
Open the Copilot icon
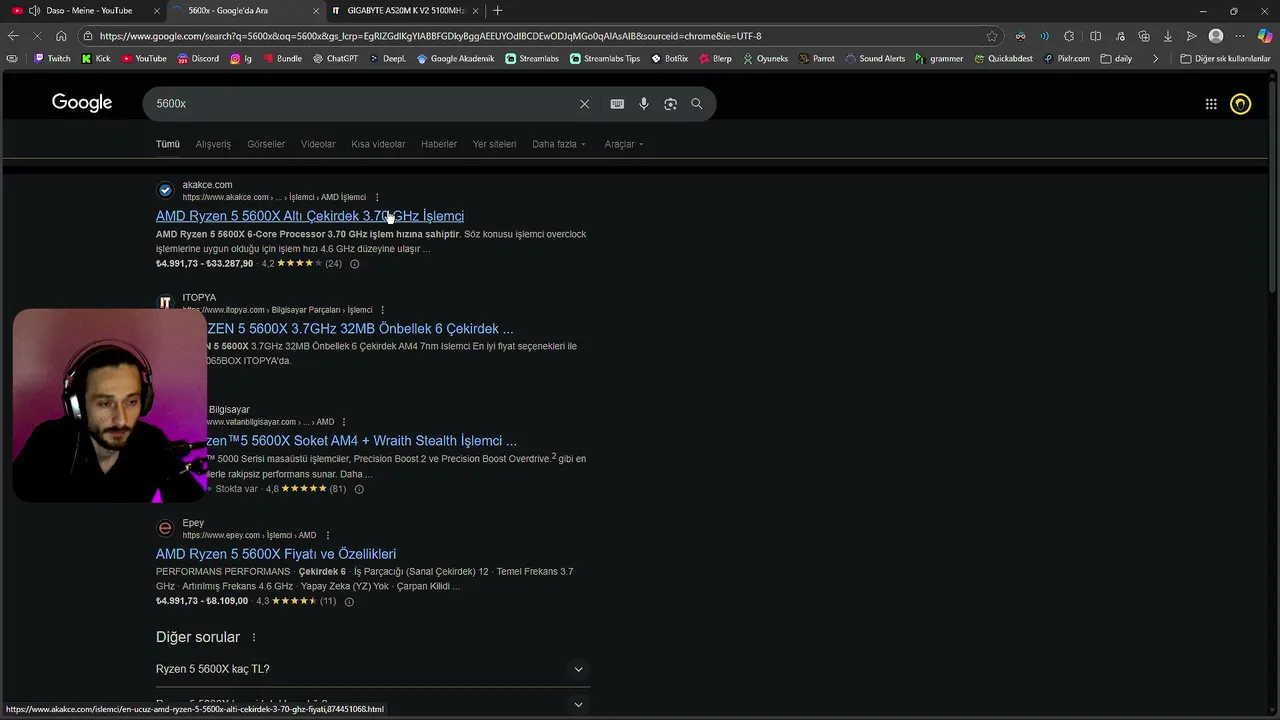(1264, 36)
